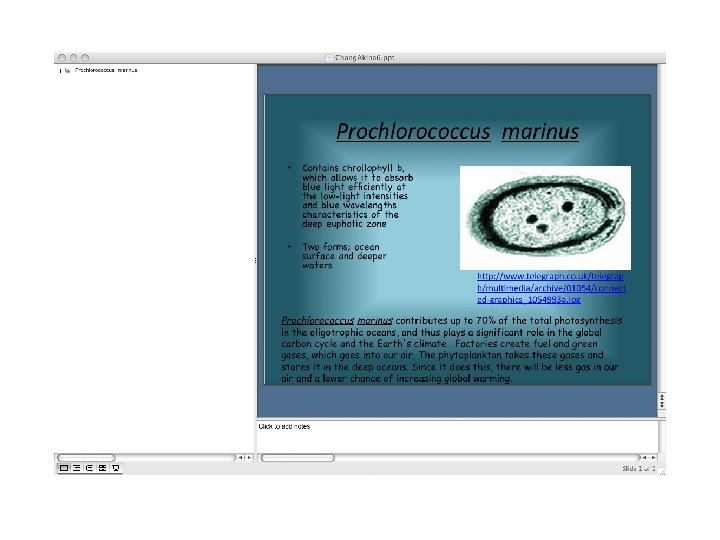The image size is (720, 540).
Task: Click the window resize grip corner
Action: (662, 472)
